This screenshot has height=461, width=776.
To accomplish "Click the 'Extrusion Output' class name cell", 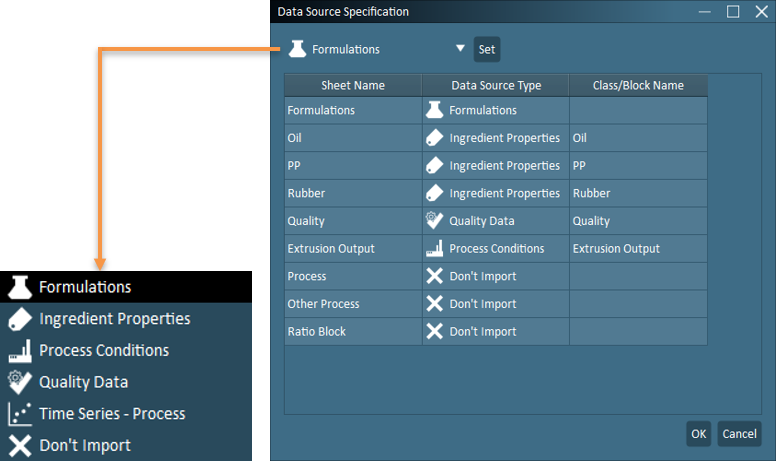I will click(x=638, y=248).
